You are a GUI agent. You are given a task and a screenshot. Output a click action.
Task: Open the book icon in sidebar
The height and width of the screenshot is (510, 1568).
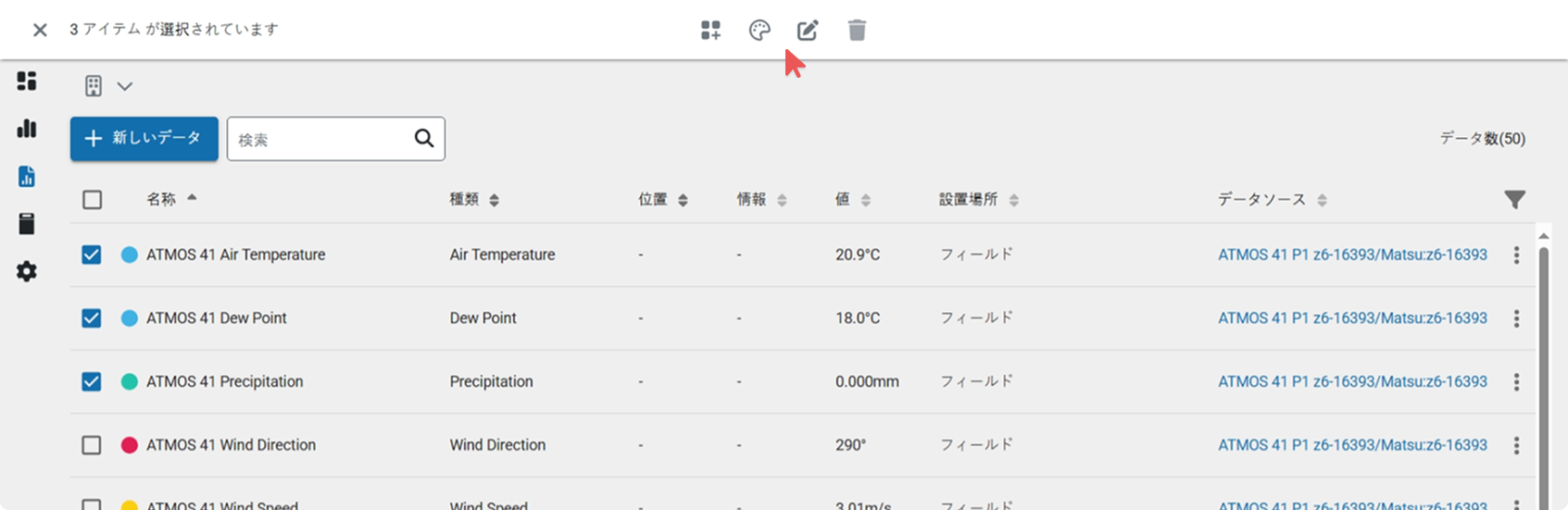pos(27,223)
